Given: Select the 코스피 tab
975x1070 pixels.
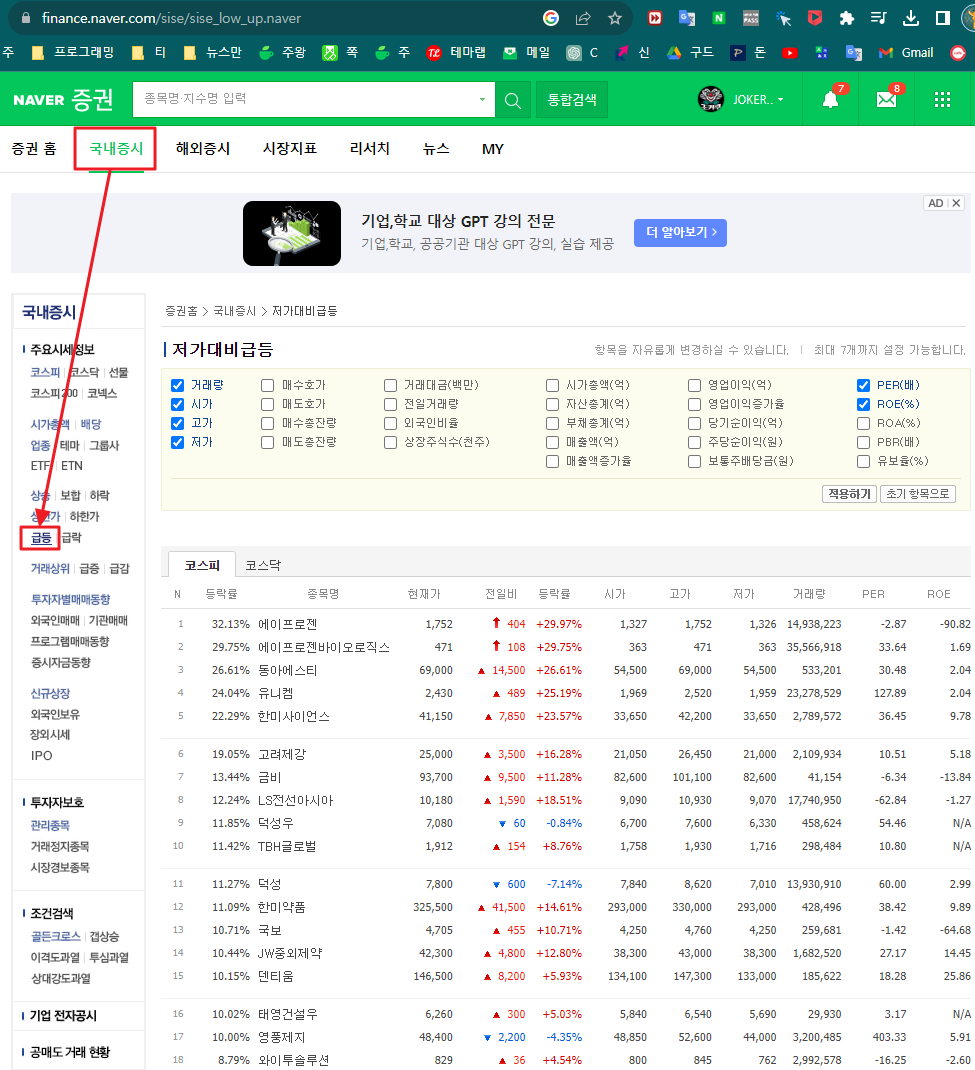Looking at the screenshot, I should click(202, 565).
